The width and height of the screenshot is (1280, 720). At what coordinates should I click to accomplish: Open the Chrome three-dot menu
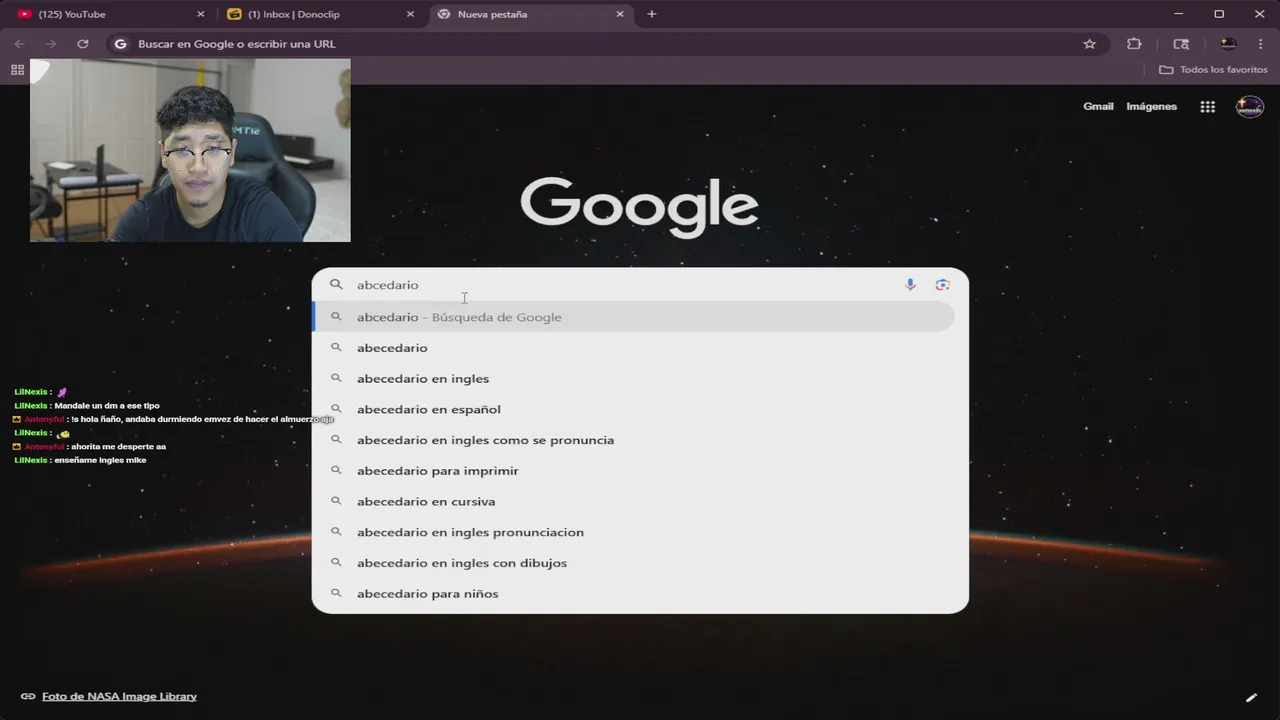(1260, 44)
